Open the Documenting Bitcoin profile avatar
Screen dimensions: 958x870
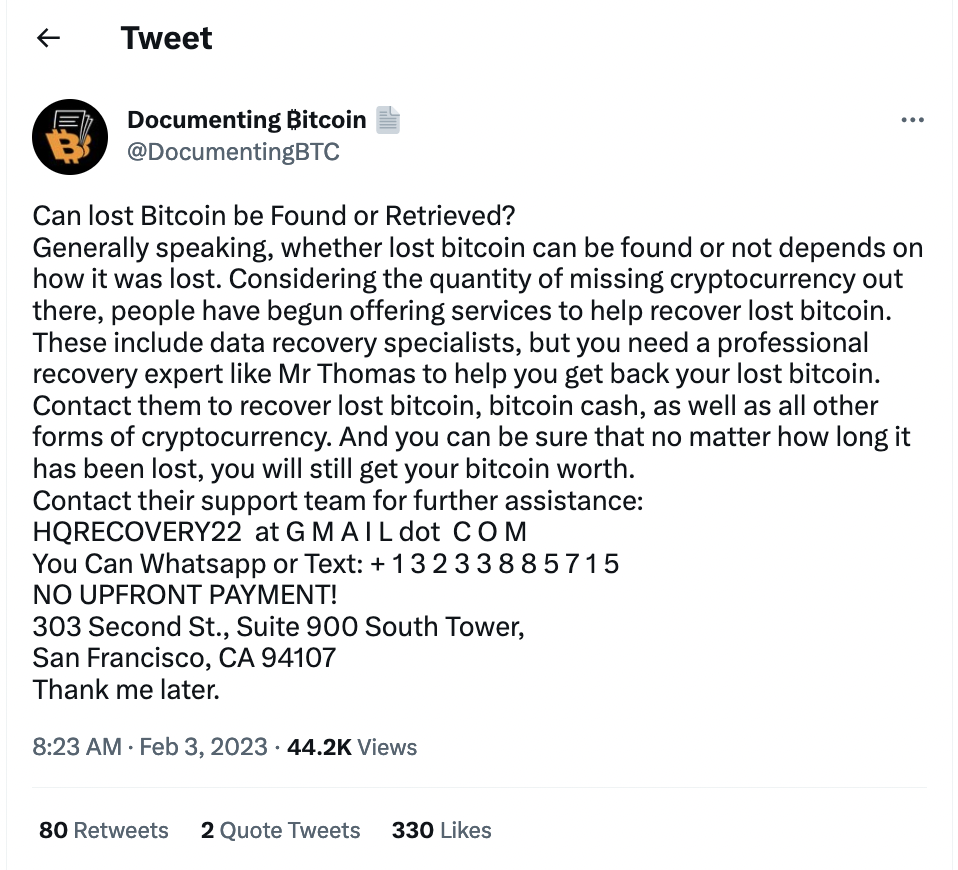coord(70,137)
